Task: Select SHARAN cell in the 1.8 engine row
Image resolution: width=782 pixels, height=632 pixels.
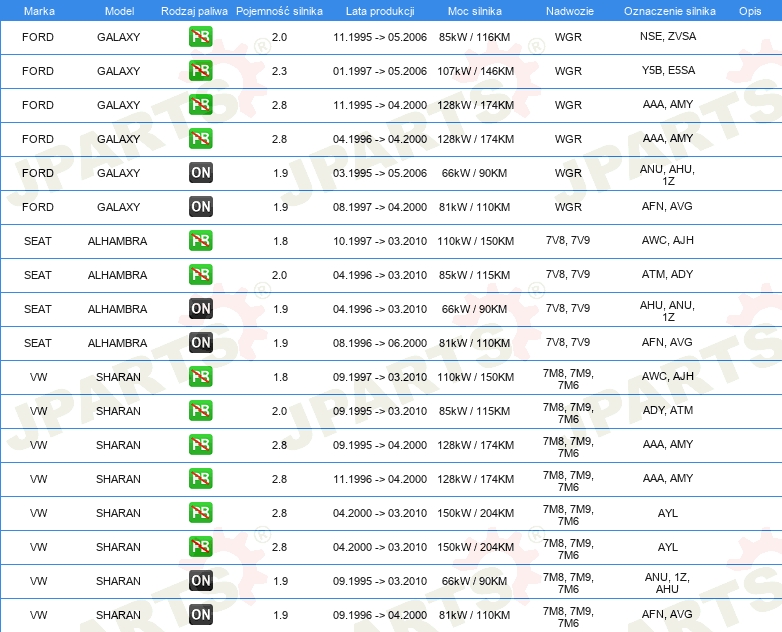Action: tap(118, 377)
